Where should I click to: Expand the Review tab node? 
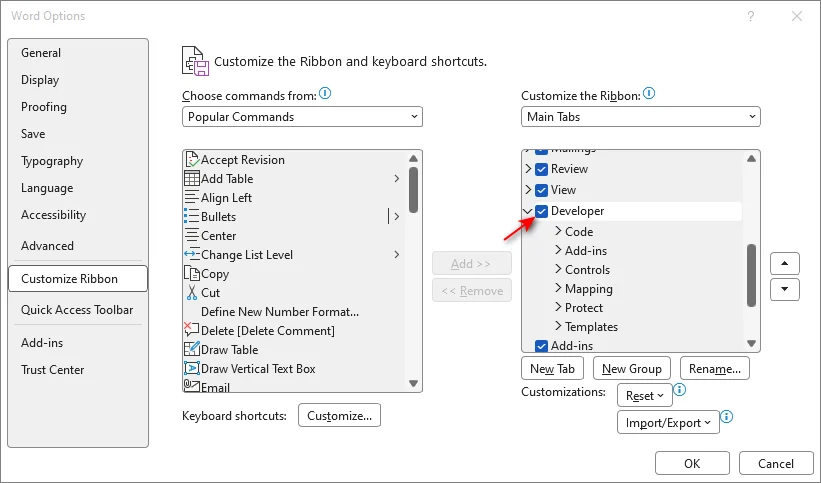click(x=528, y=169)
